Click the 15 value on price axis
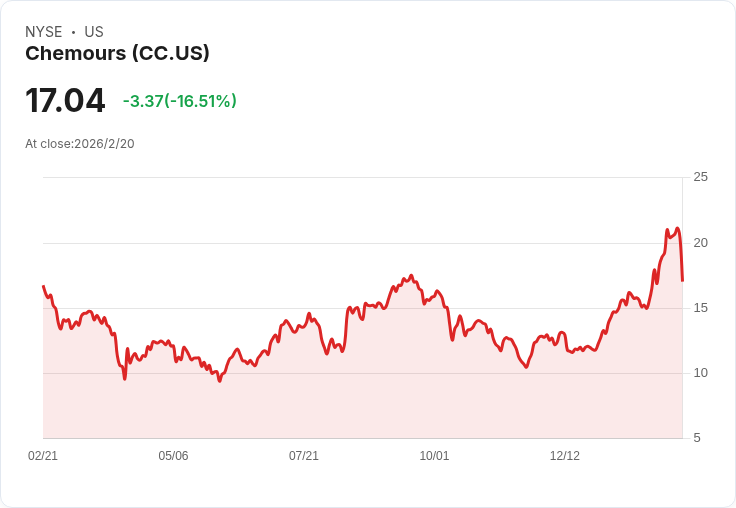 coord(700,308)
